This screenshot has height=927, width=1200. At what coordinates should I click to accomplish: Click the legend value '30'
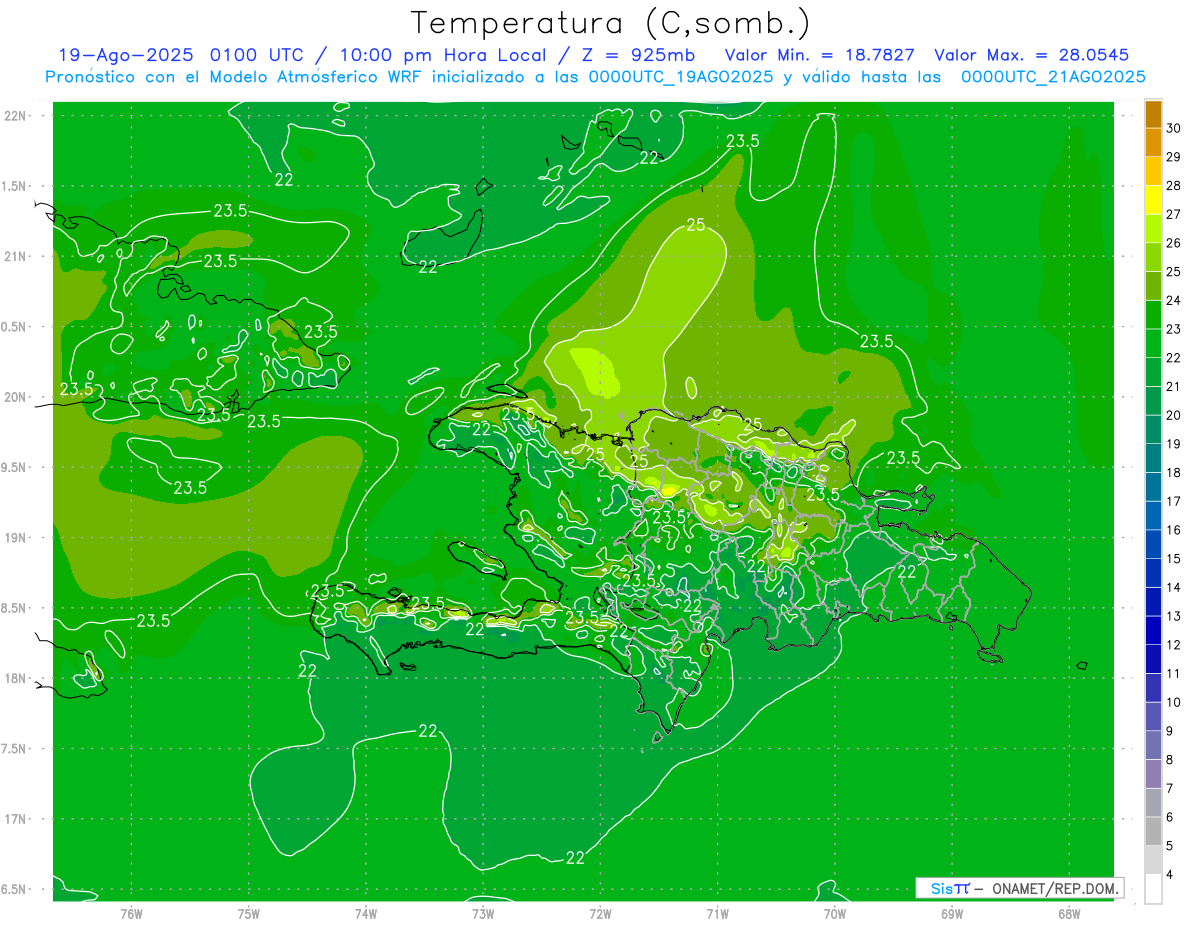click(x=1174, y=128)
